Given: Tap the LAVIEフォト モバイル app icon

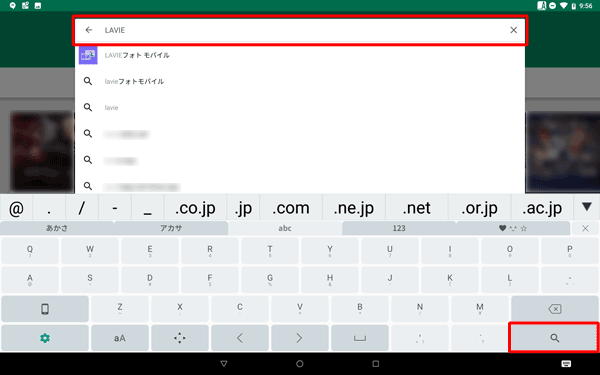Looking at the screenshot, I should [88, 55].
